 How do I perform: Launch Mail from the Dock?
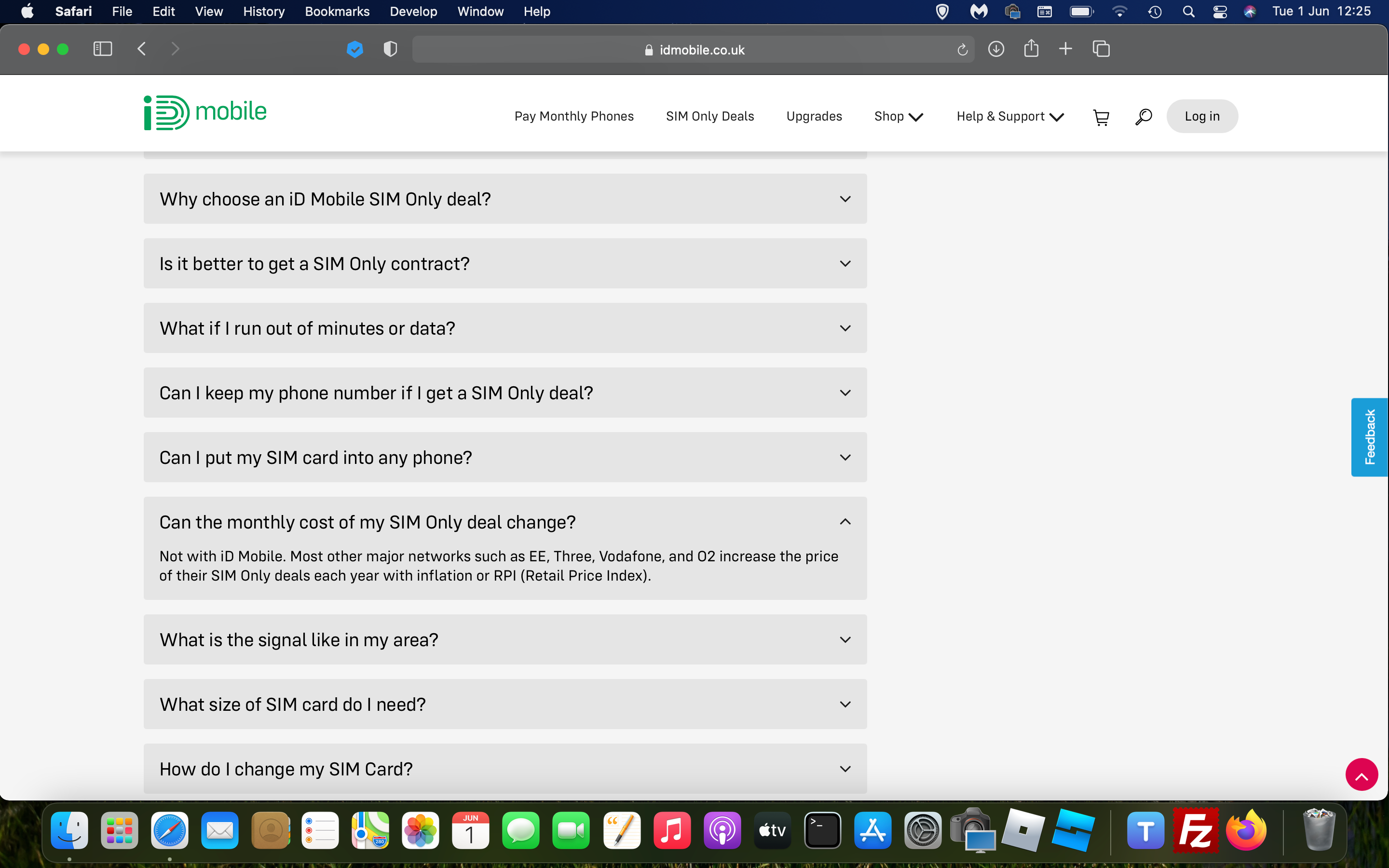pos(220,830)
